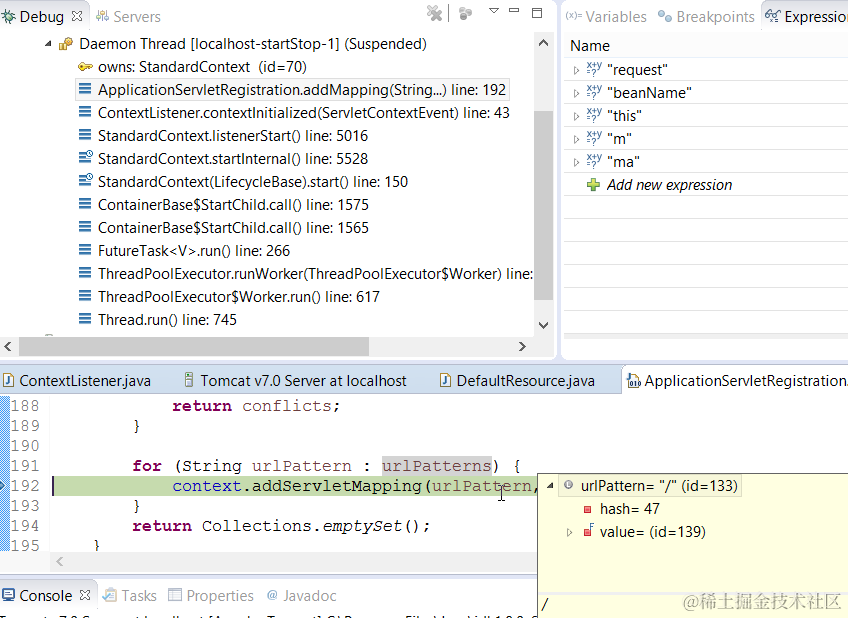Click 'return Collections.emptySet();' on line 194

point(281,526)
